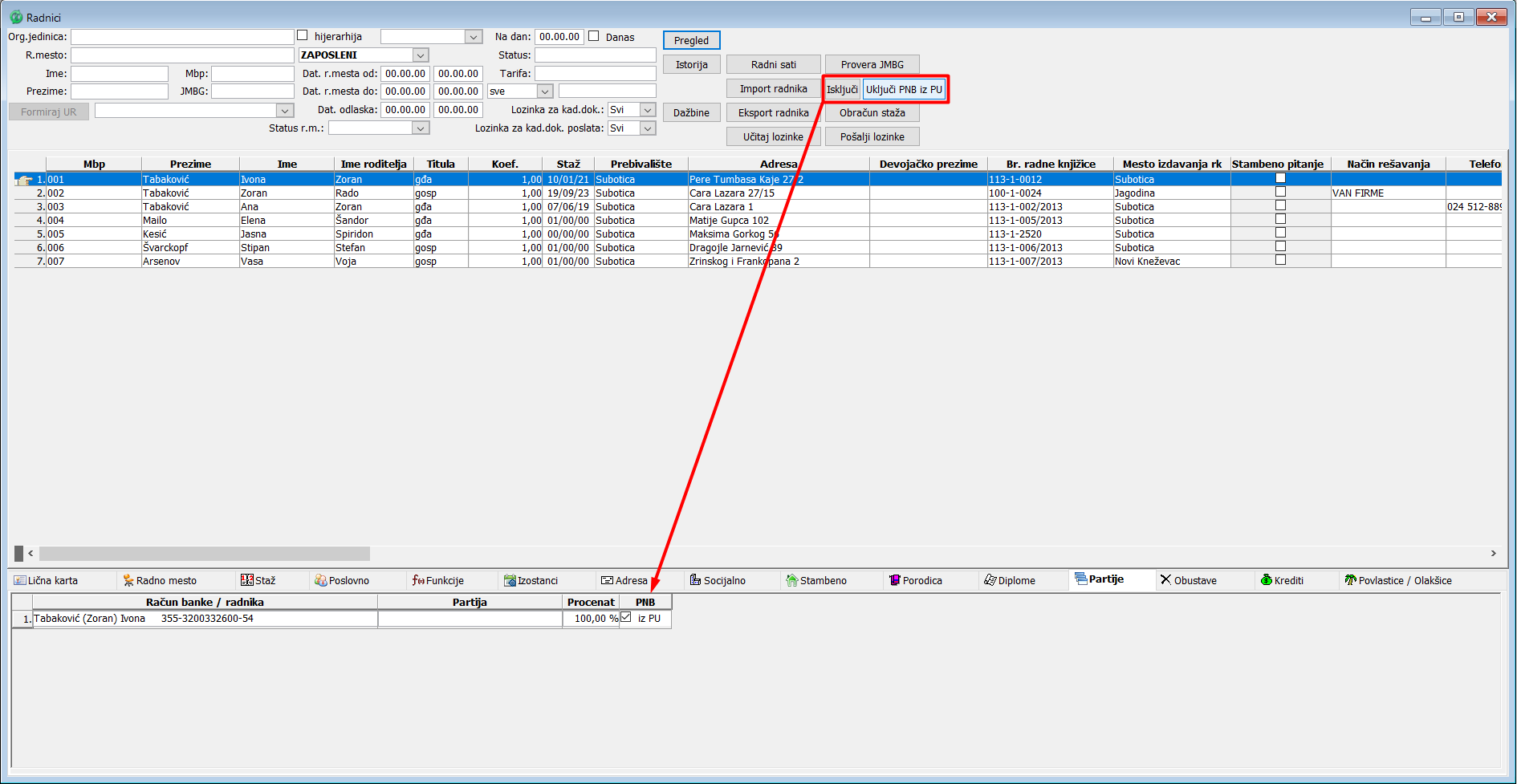Screen dimensions: 1517x784
Task: Click the Org.jedinica input field
Action: click(182, 37)
